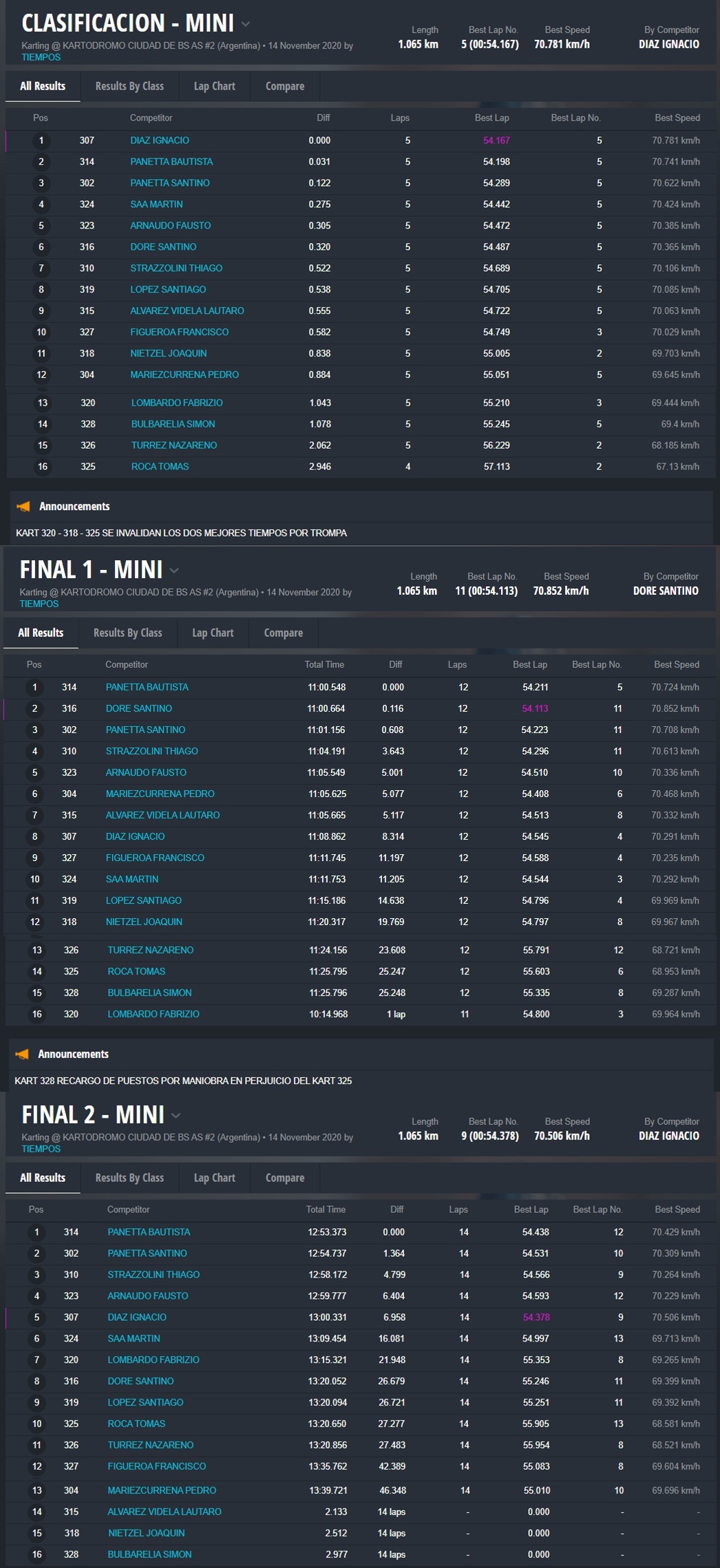Select All Results tab in Final 2
720x1568 pixels.
click(43, 1178)
